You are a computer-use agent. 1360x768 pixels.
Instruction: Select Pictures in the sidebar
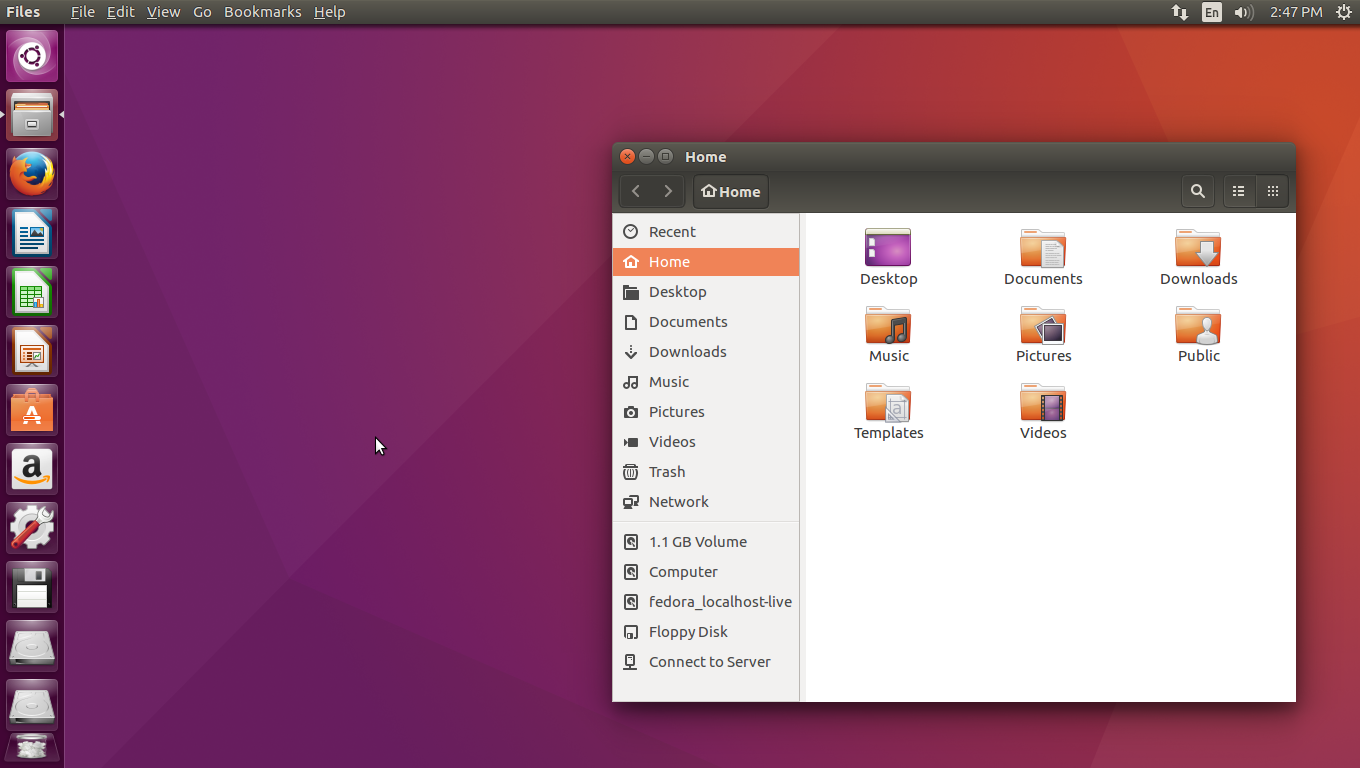pos(705,411)
